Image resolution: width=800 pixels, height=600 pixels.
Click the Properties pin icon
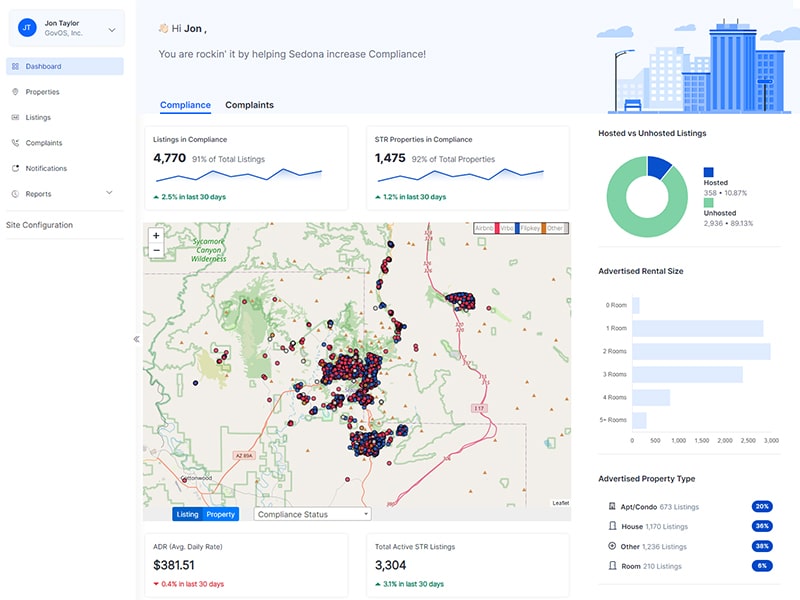[15, 92]
